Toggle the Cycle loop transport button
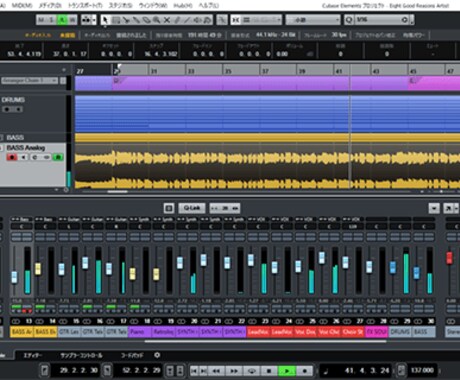This screenshot has height=380, width=460. [x=252, y=371]
